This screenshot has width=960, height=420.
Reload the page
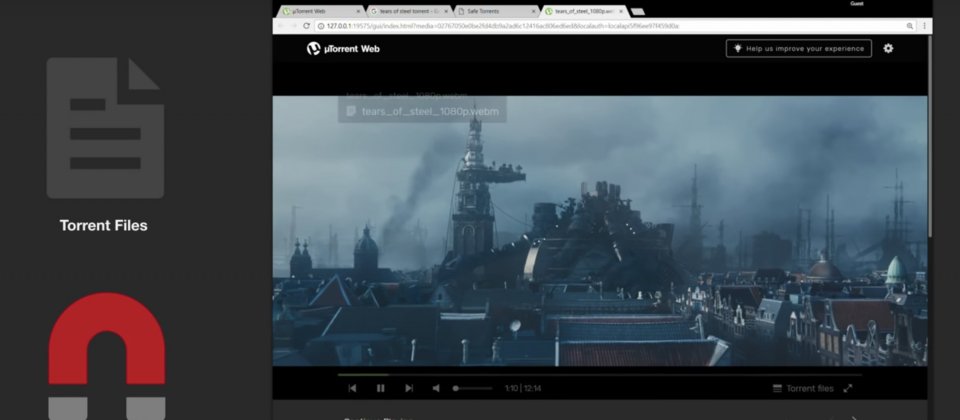tap(306, 26)
